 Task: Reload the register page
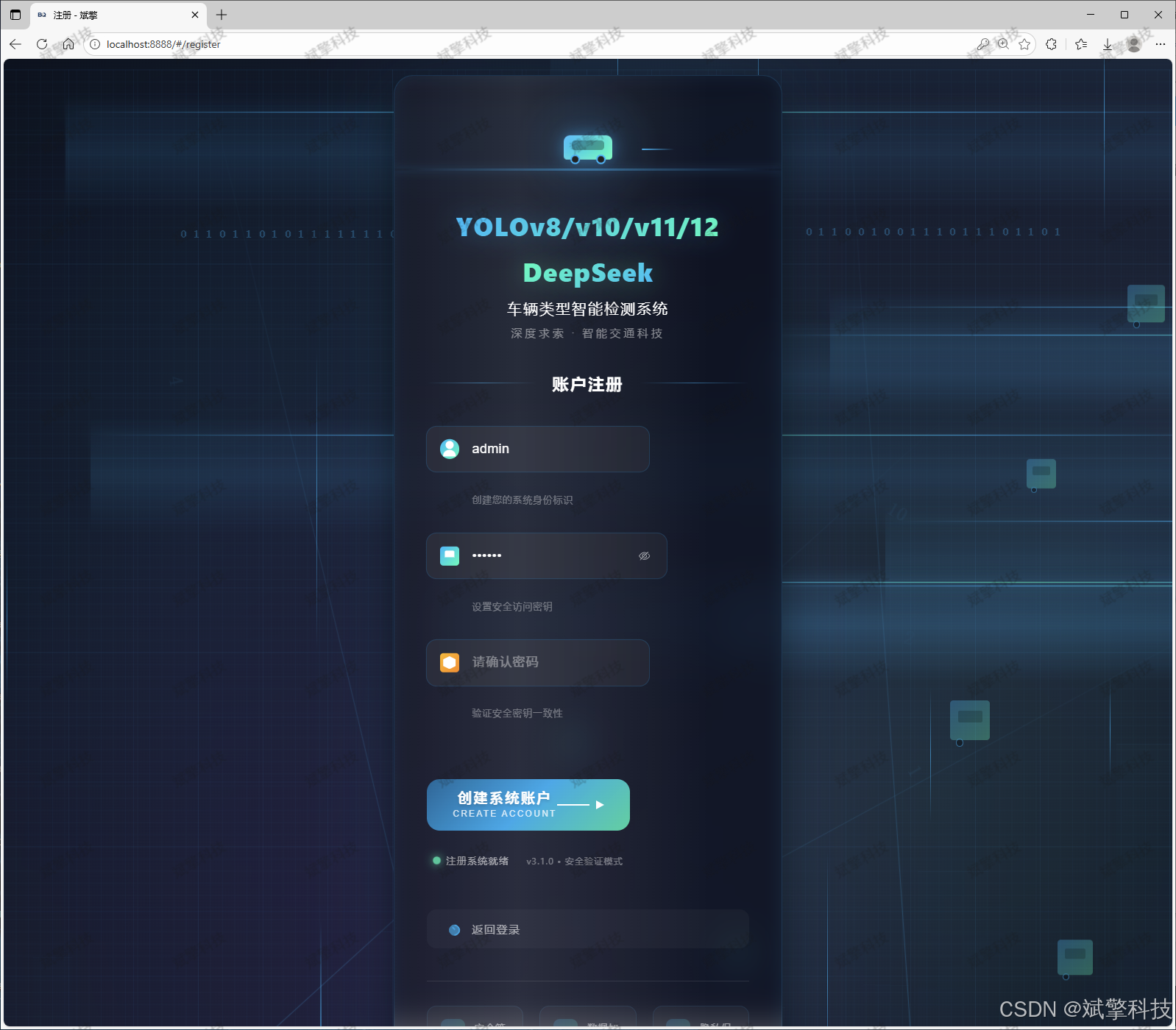click(x=42, y=44)
